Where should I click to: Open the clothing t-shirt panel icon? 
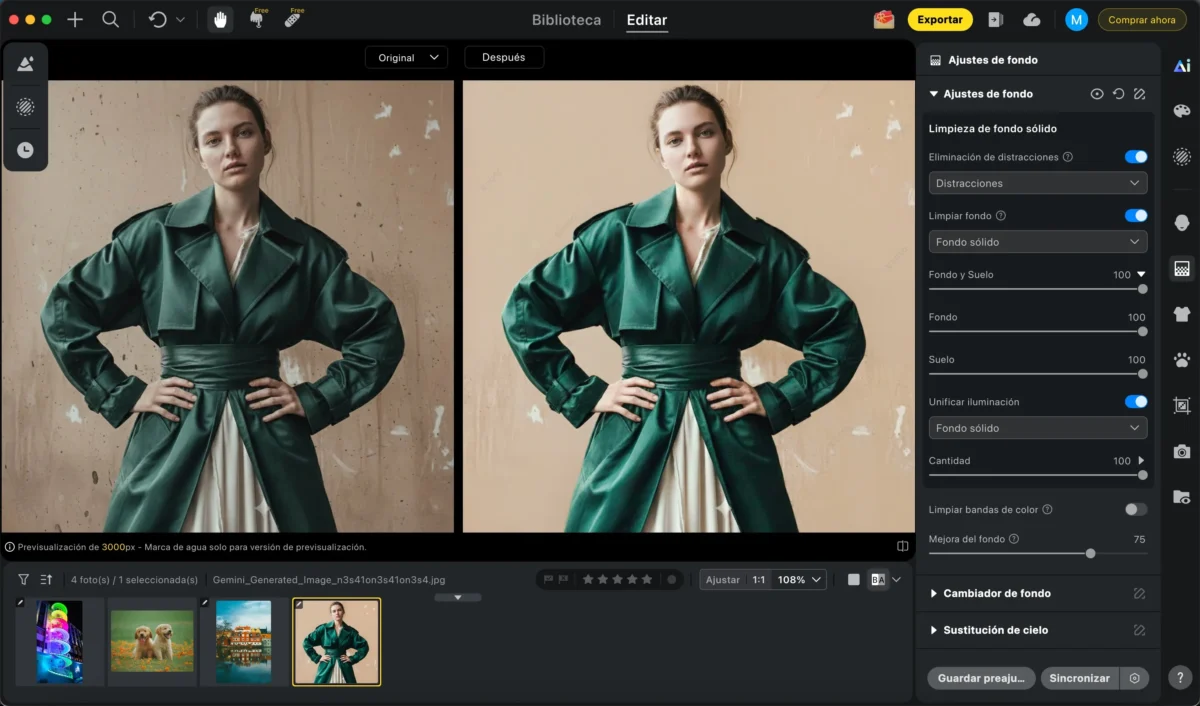[x=1182, y=314]
